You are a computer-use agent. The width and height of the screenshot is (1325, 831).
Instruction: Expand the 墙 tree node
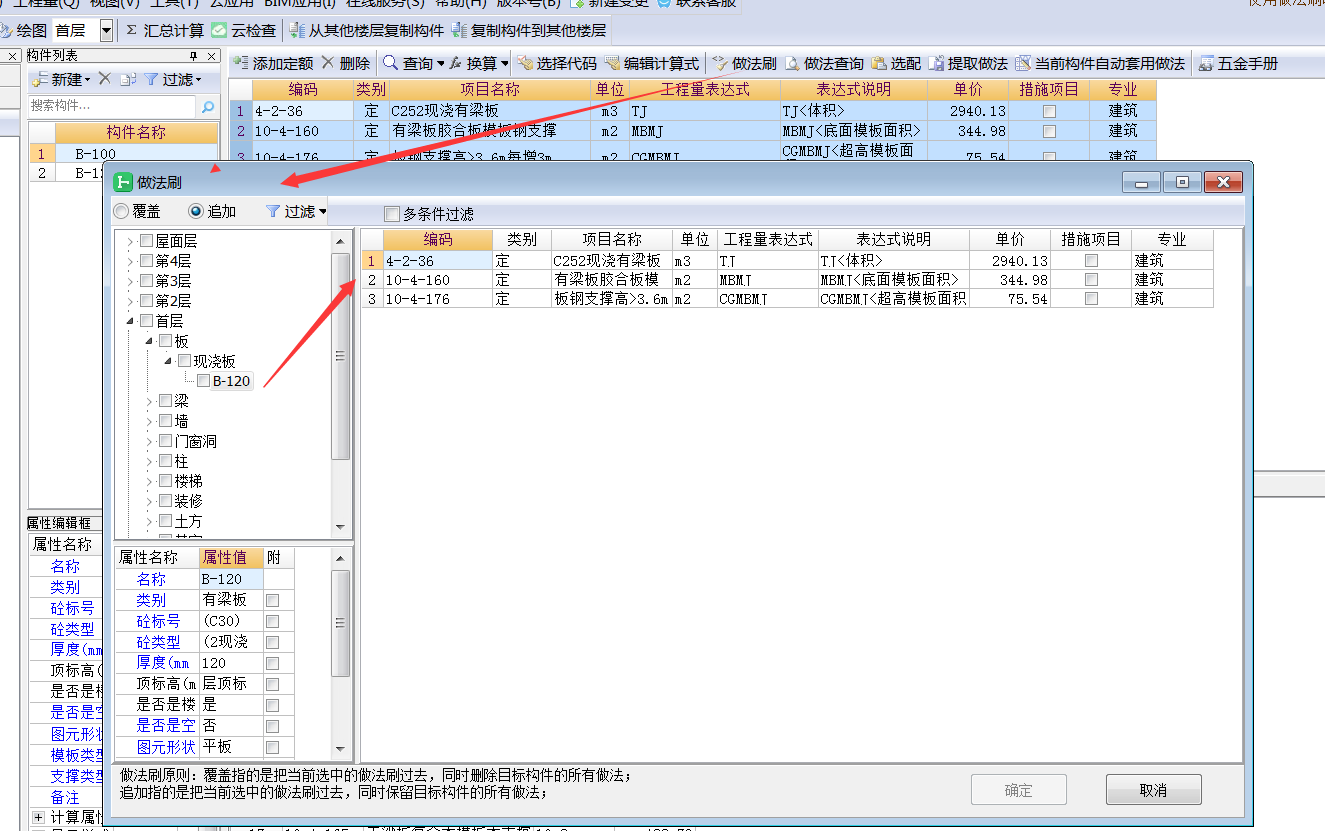point(149,421)
